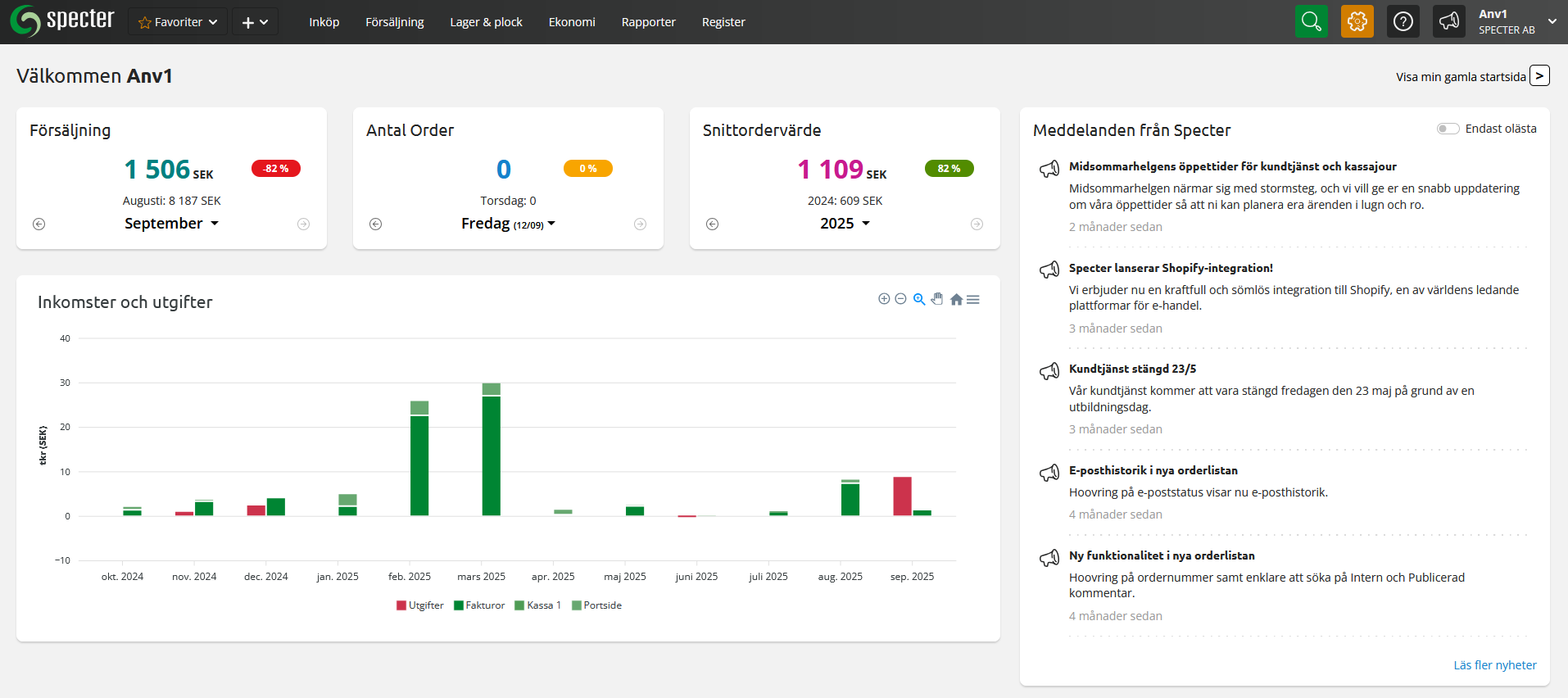
Task: Open the 2025 year dropdown
Action: pos(845,224)
